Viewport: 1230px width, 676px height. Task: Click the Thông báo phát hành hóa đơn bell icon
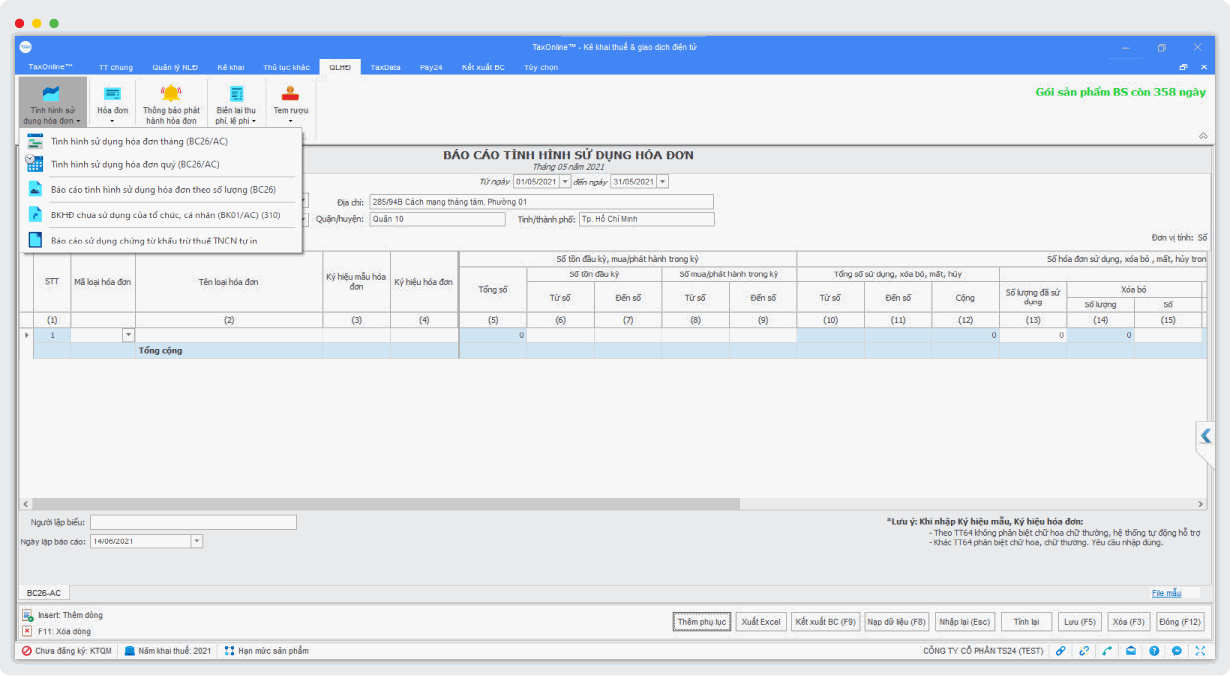171,95
